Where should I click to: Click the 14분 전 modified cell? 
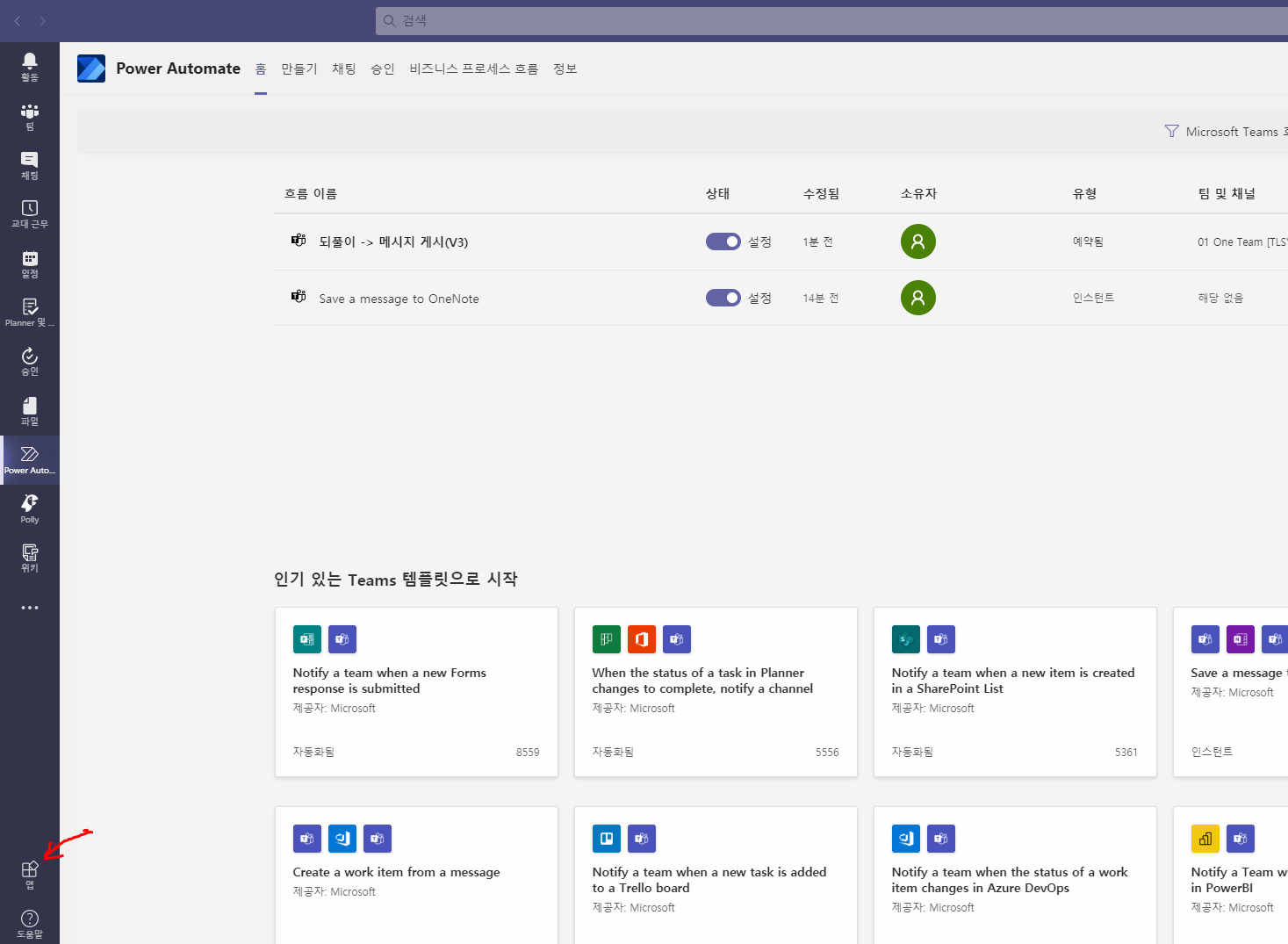point(821,299)
